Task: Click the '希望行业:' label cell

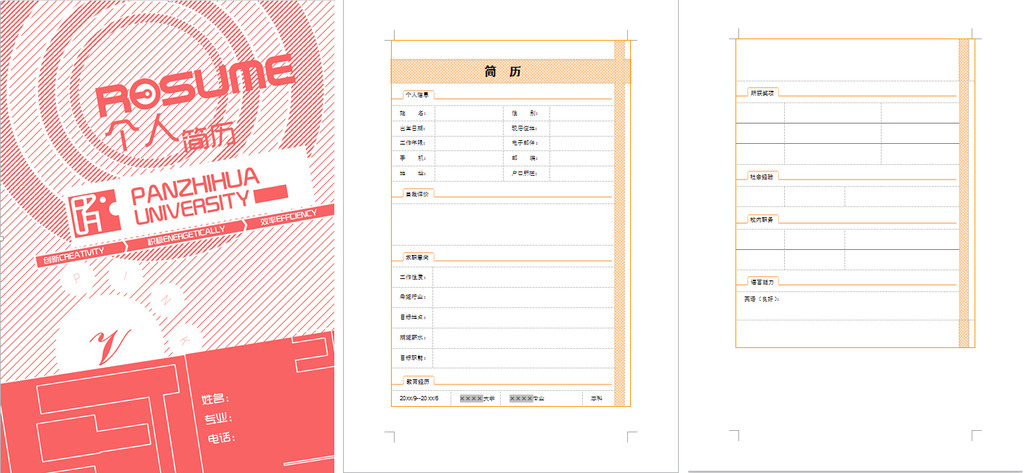Action: [413, 297]
